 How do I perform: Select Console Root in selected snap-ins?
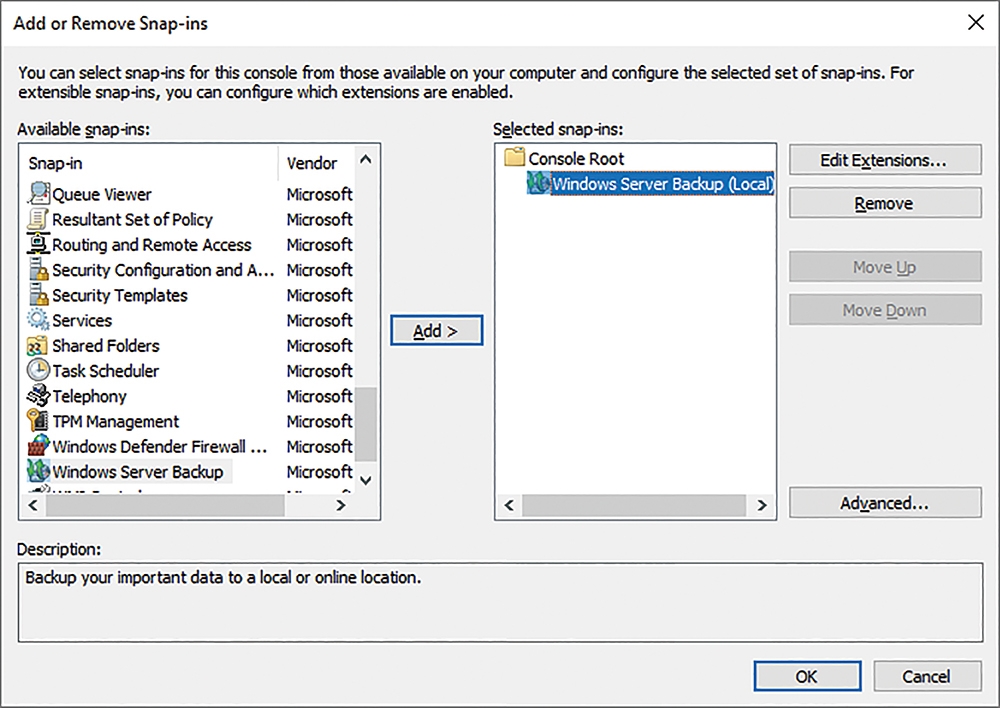[x=576, y=158]
